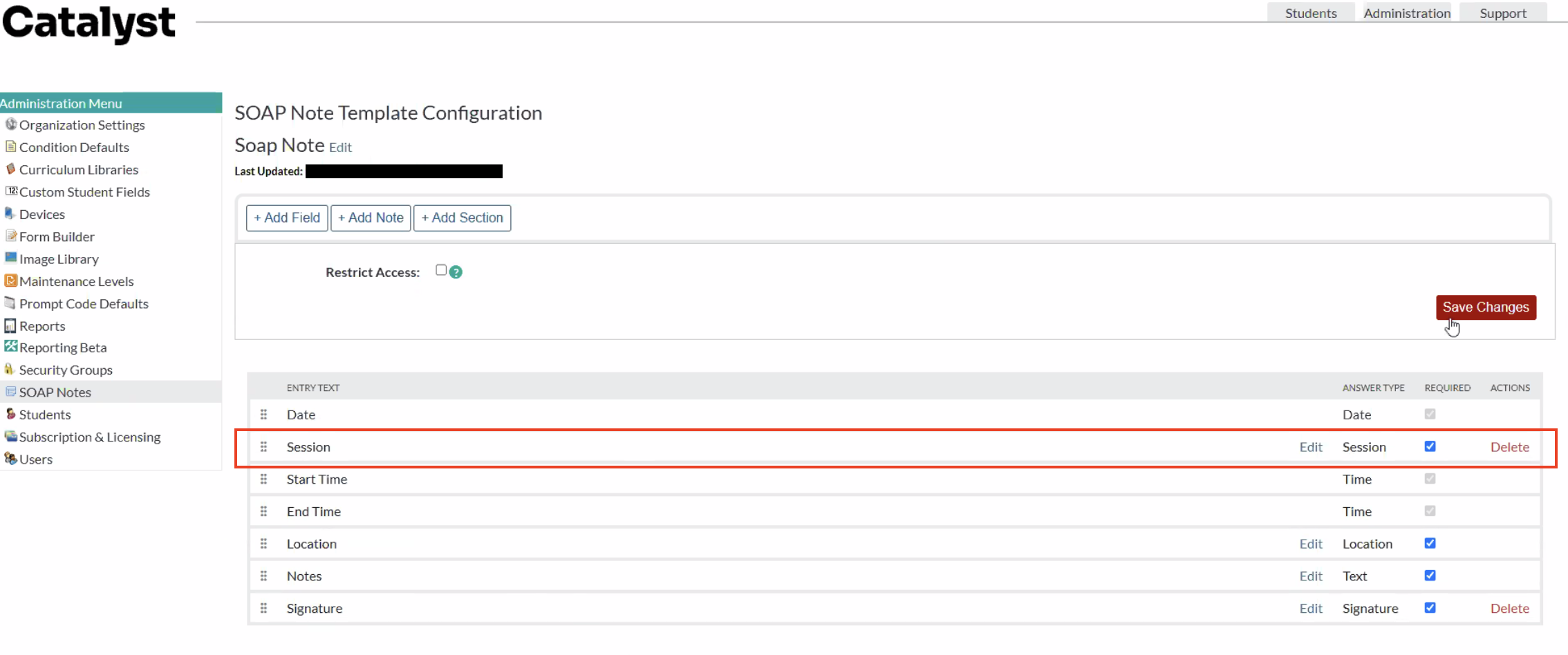
Task: Delete the Signature entry
Action: [x=1509, y=609]
